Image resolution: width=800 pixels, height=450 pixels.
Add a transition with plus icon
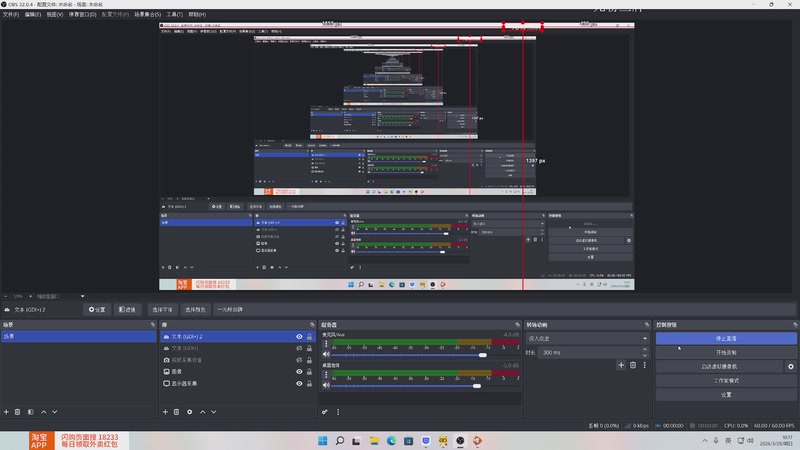coord(621,365)
